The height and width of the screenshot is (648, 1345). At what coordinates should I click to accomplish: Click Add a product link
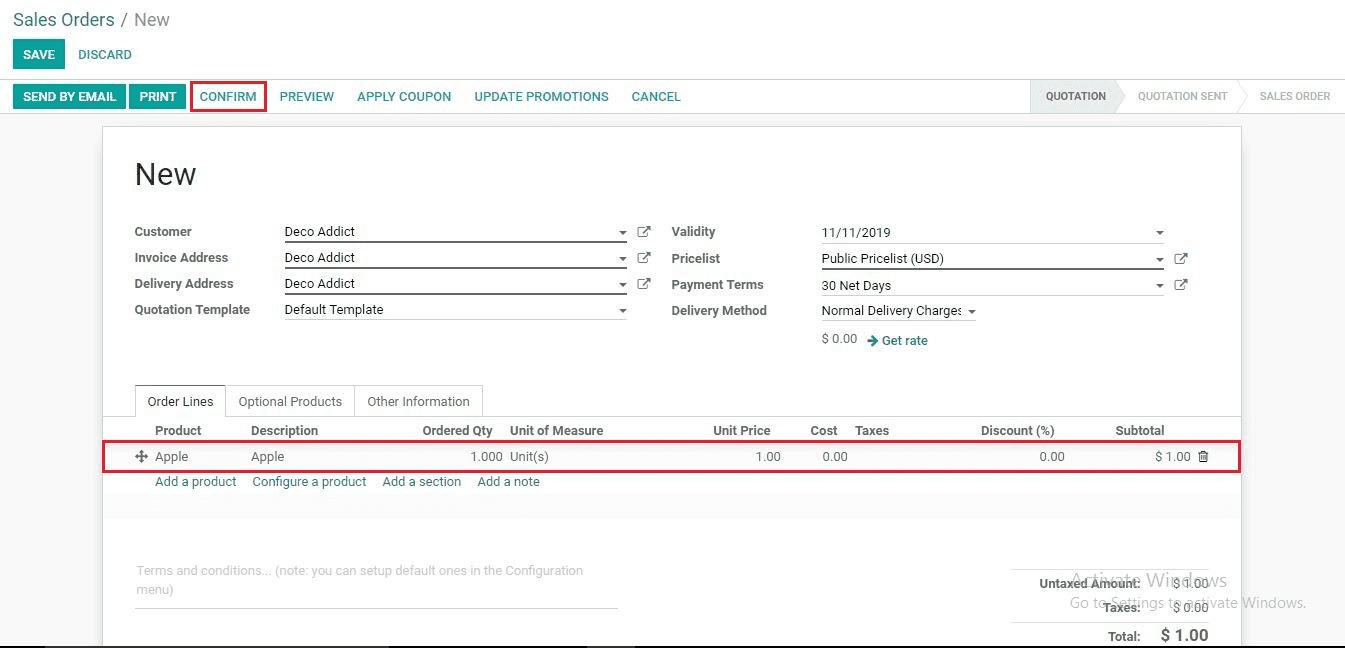[196, 482]
